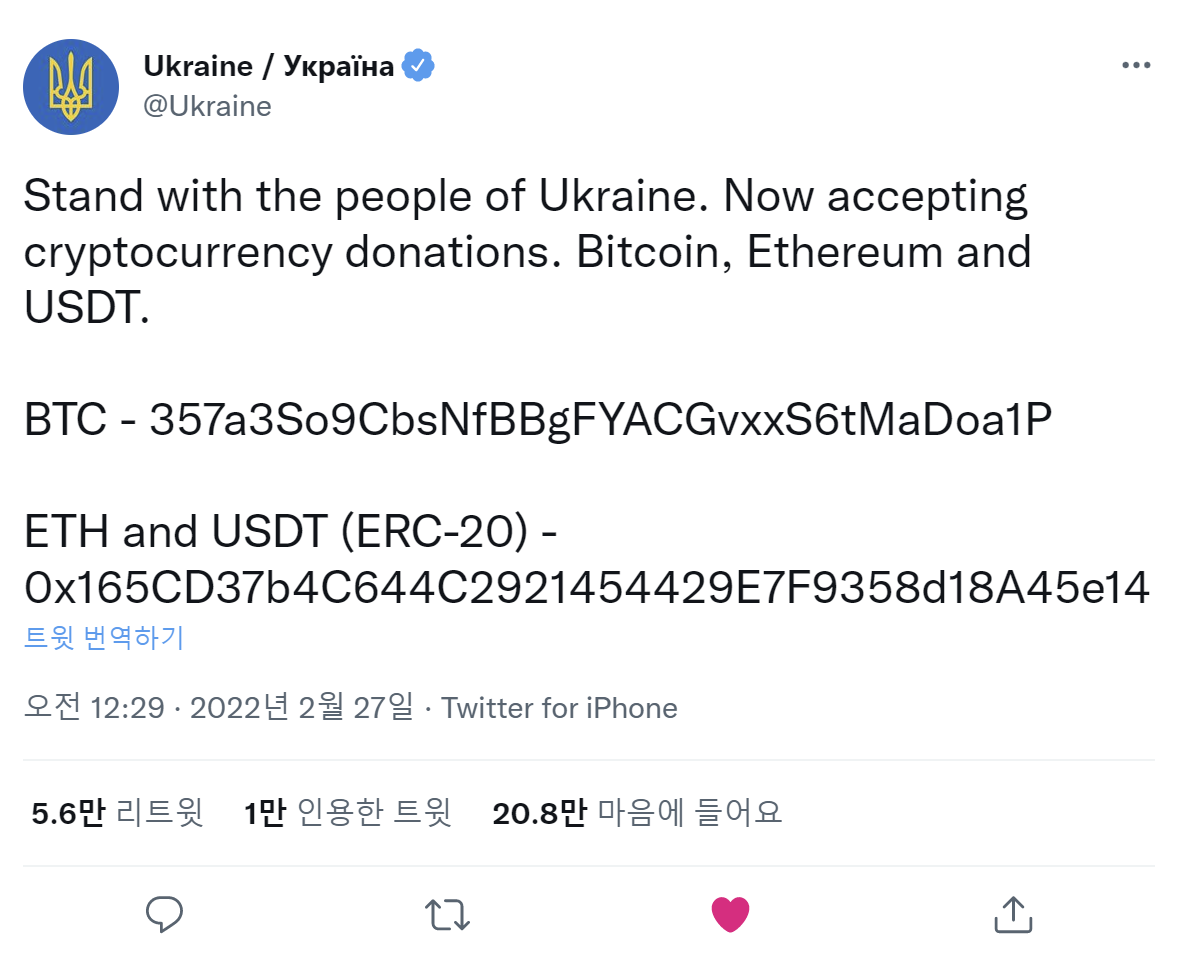Viewport: 1178px width, 959px height.
Task: Click the 2022년 2월 27일 date text
Action: [301, 707]
